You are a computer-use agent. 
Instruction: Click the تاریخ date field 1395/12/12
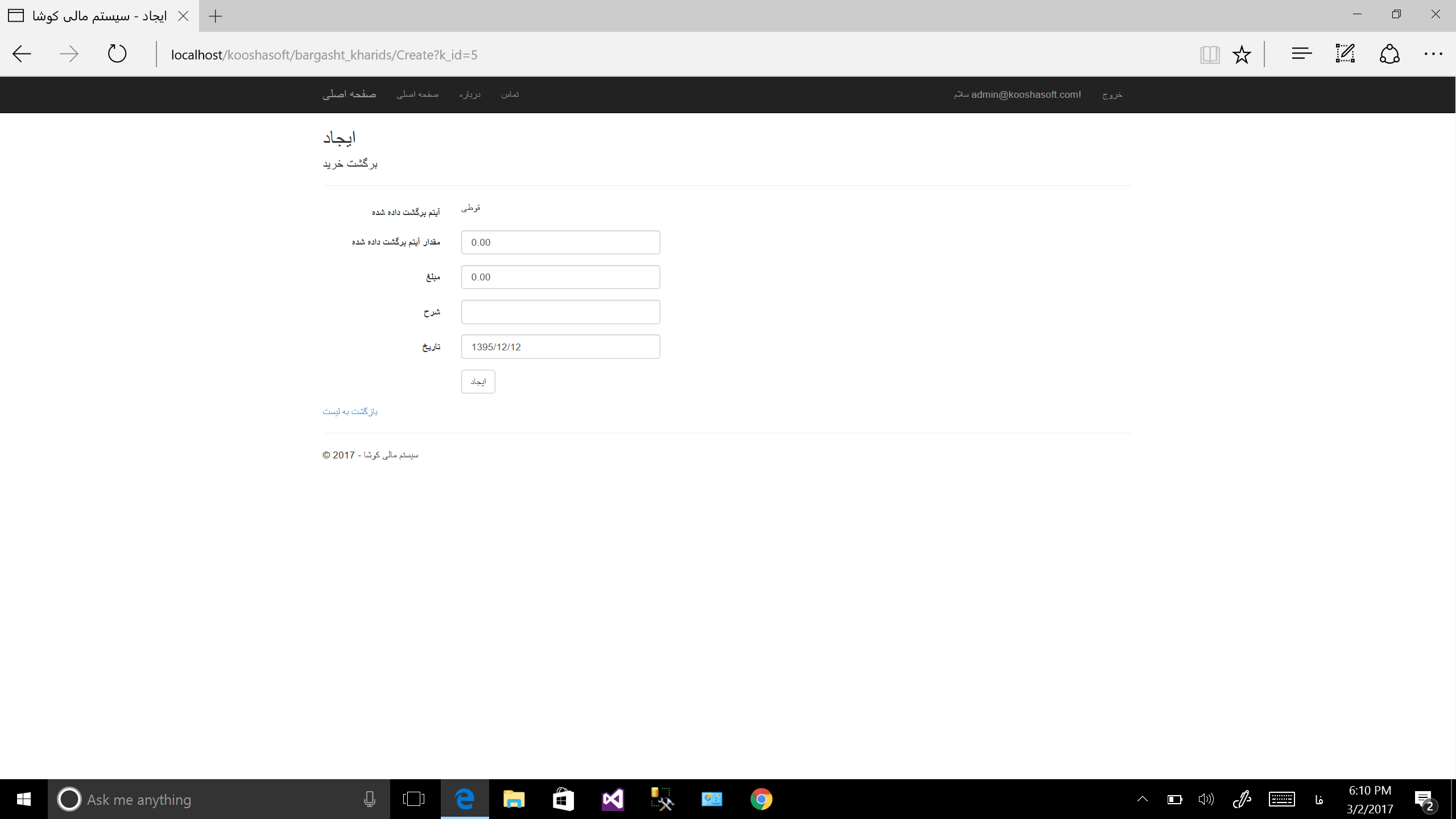click(x=560, y=347)
